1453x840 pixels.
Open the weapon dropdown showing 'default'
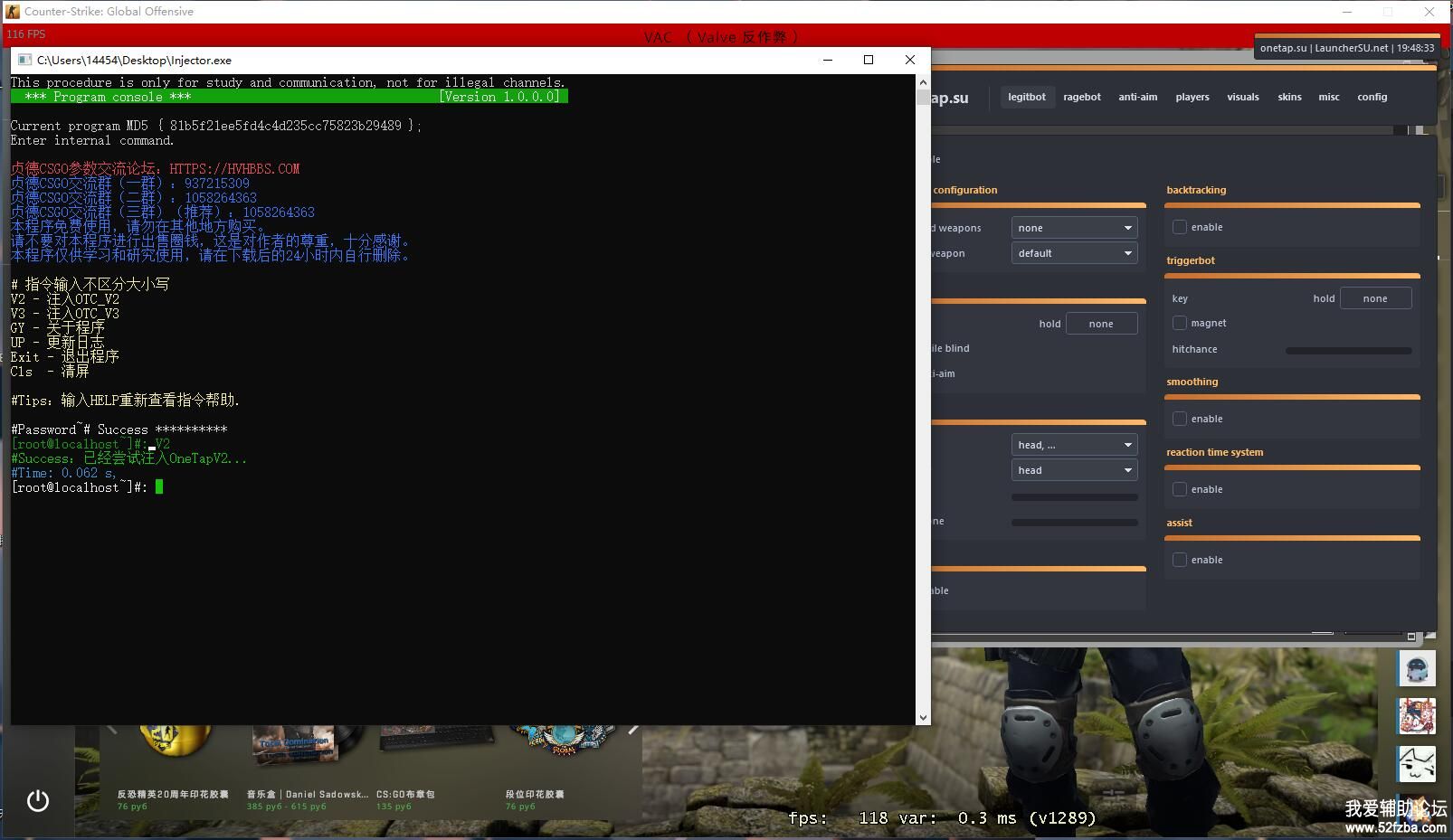pyautogui.click(x=1075, y=253)
